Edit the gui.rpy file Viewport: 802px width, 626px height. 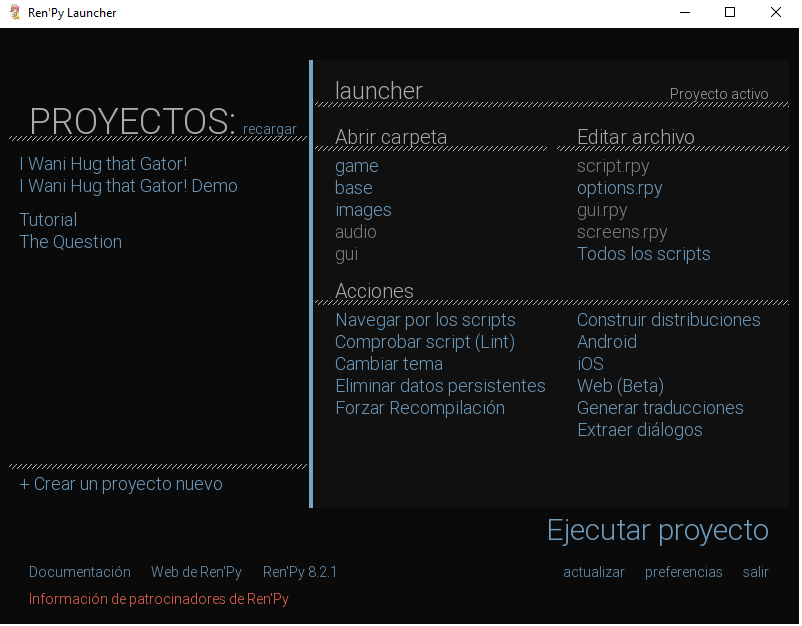[x=602, y=210]
